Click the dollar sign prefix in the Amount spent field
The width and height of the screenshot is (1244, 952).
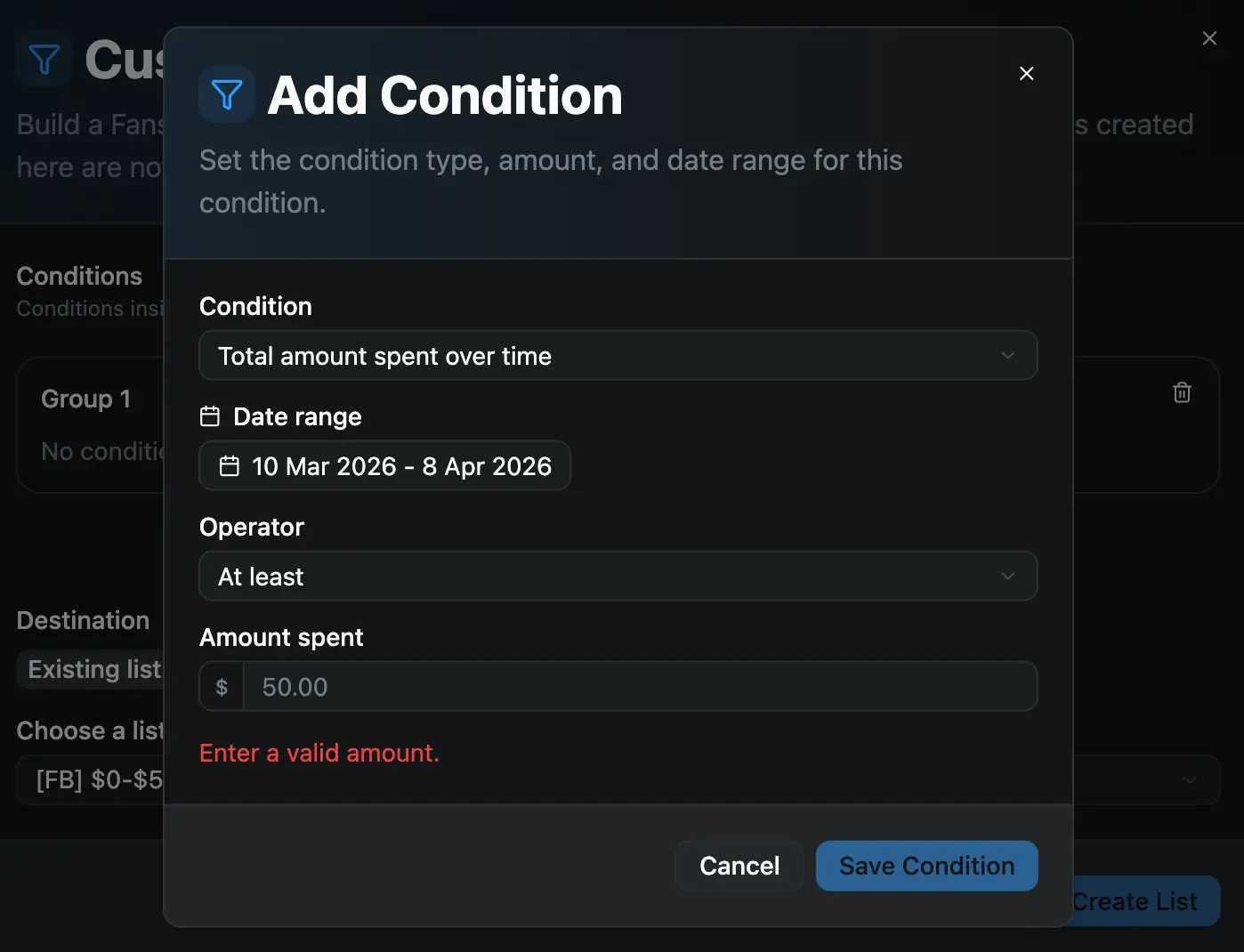pyautogui.click(x=221, y=686)
